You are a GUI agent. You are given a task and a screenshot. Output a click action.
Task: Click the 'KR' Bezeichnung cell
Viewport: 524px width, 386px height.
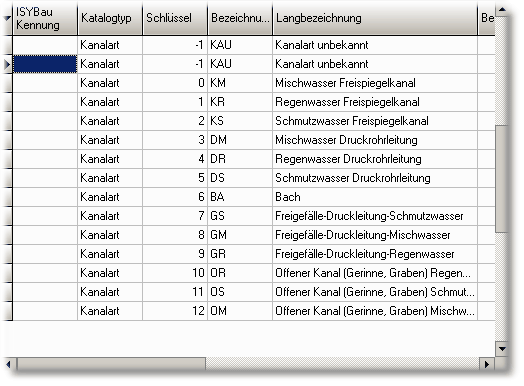(x=240, y=102)
